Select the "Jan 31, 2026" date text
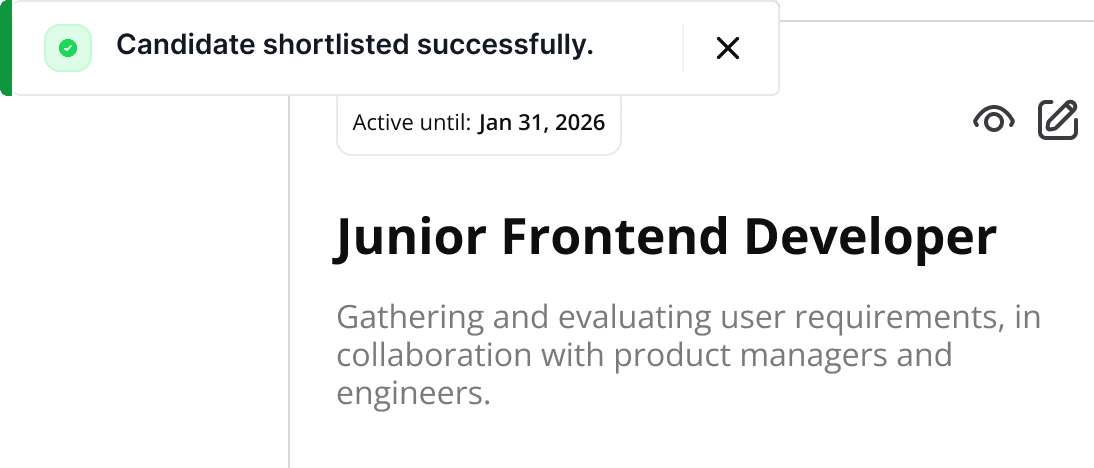1094x468 pixels. [541, 123]
